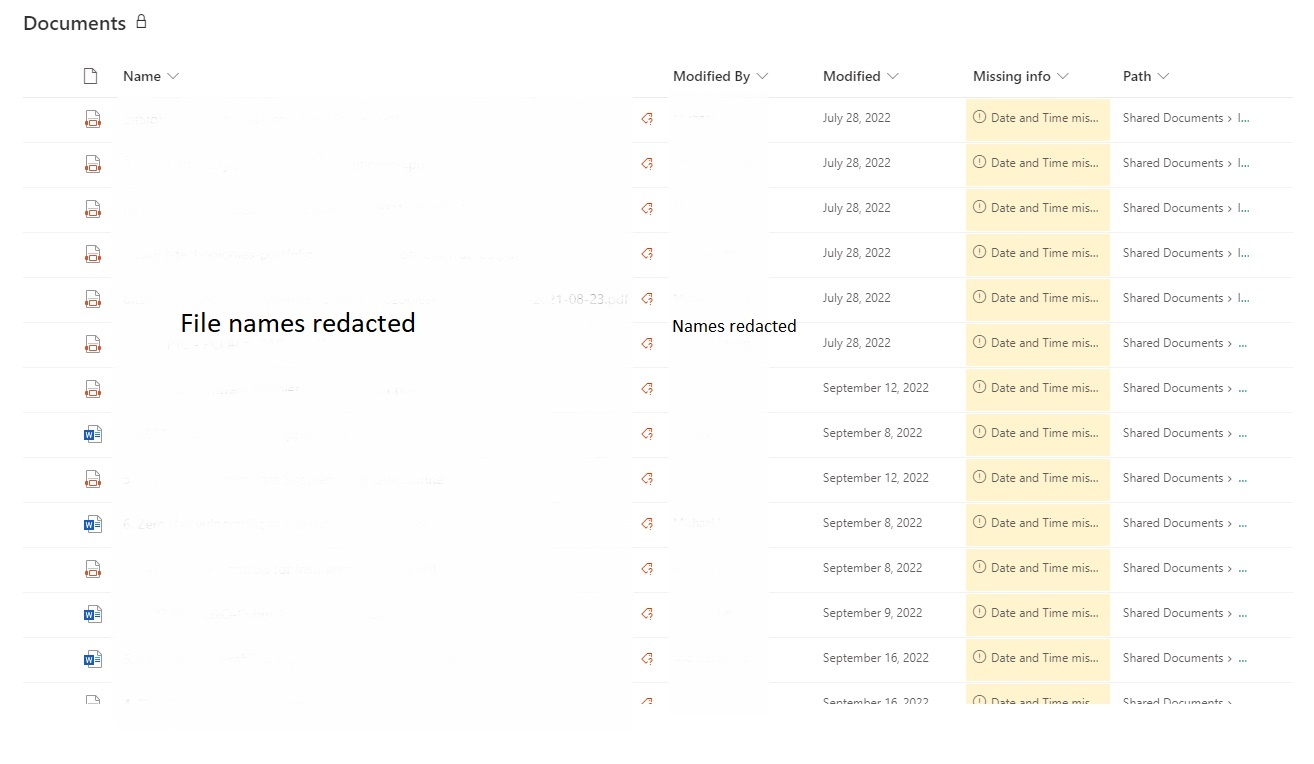Click Word icon in second September 8, 2022 row
Screen dimensions: 1314x764
[93, 524]
